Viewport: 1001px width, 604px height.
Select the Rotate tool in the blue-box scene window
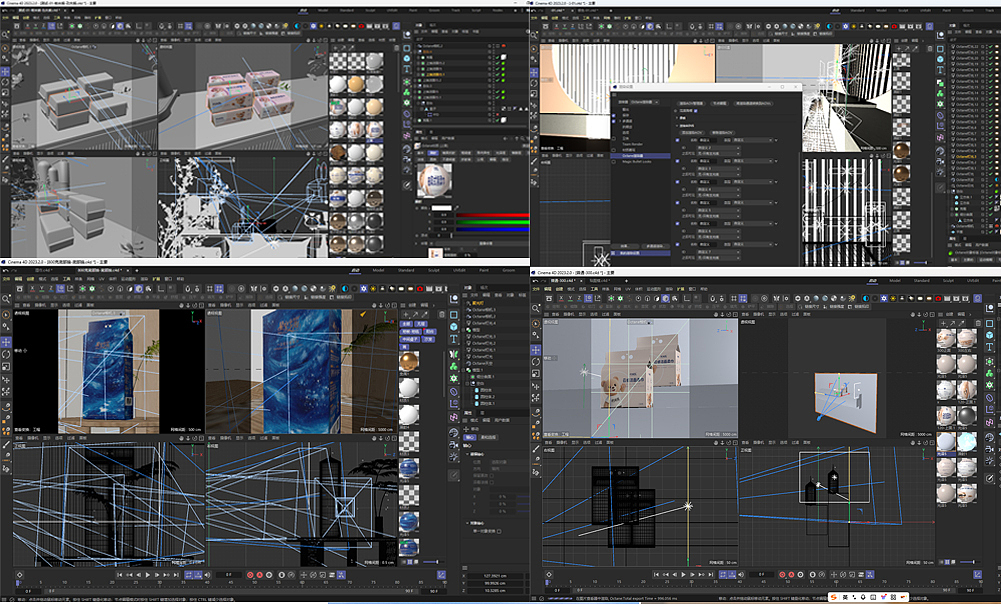pos(7,355)
